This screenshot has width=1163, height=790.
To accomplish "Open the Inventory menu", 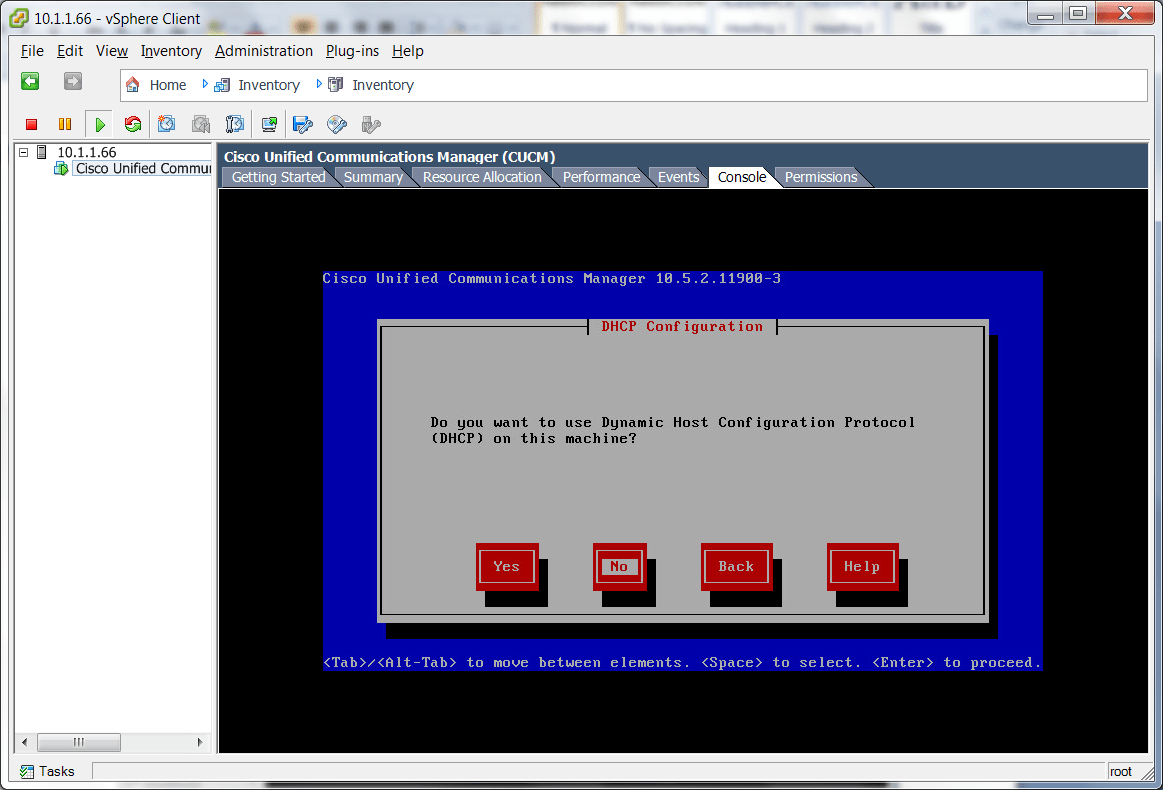I will [x=171, y=51].
